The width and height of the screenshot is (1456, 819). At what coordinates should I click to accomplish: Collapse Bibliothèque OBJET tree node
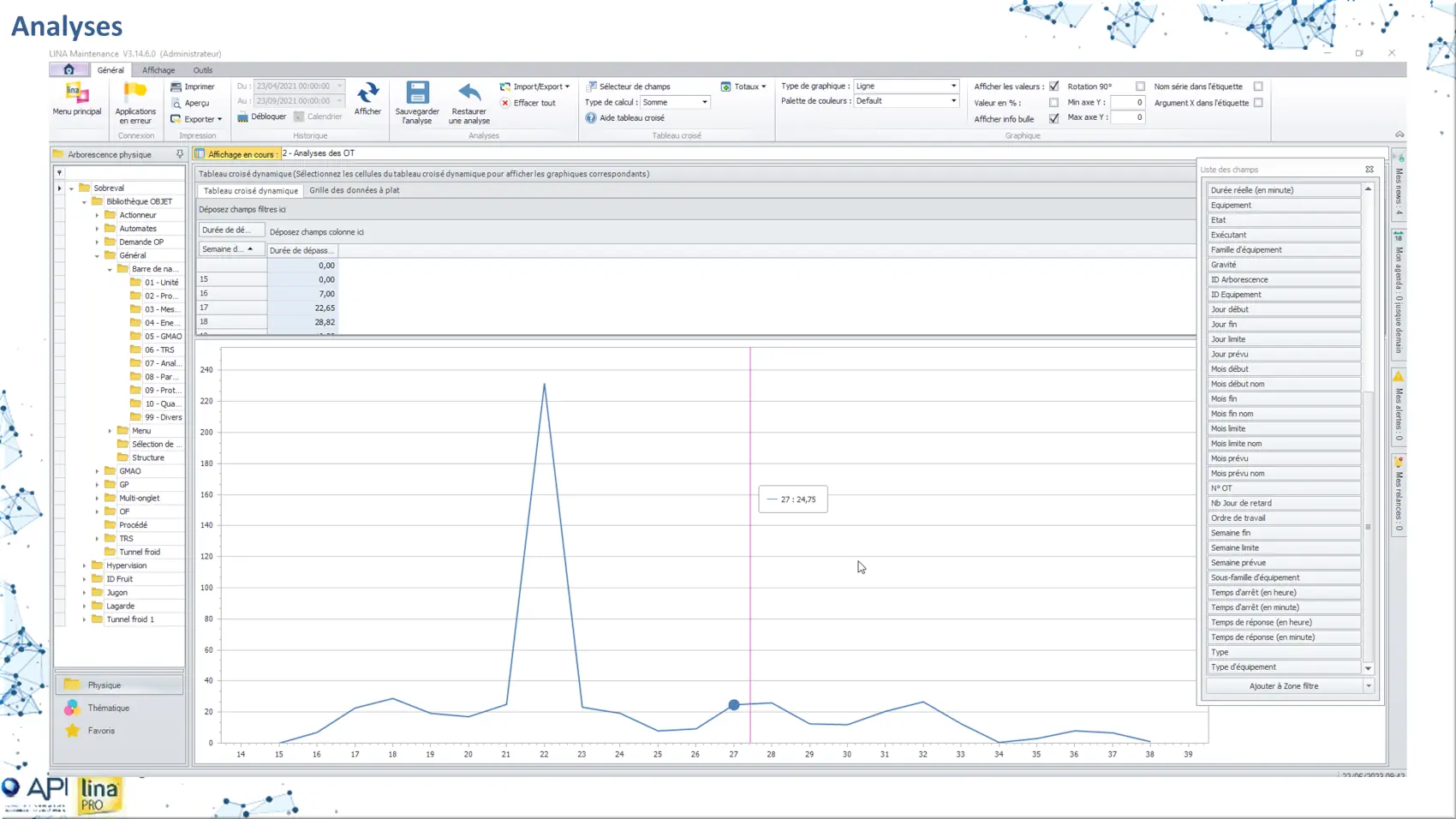click(84, 201)
